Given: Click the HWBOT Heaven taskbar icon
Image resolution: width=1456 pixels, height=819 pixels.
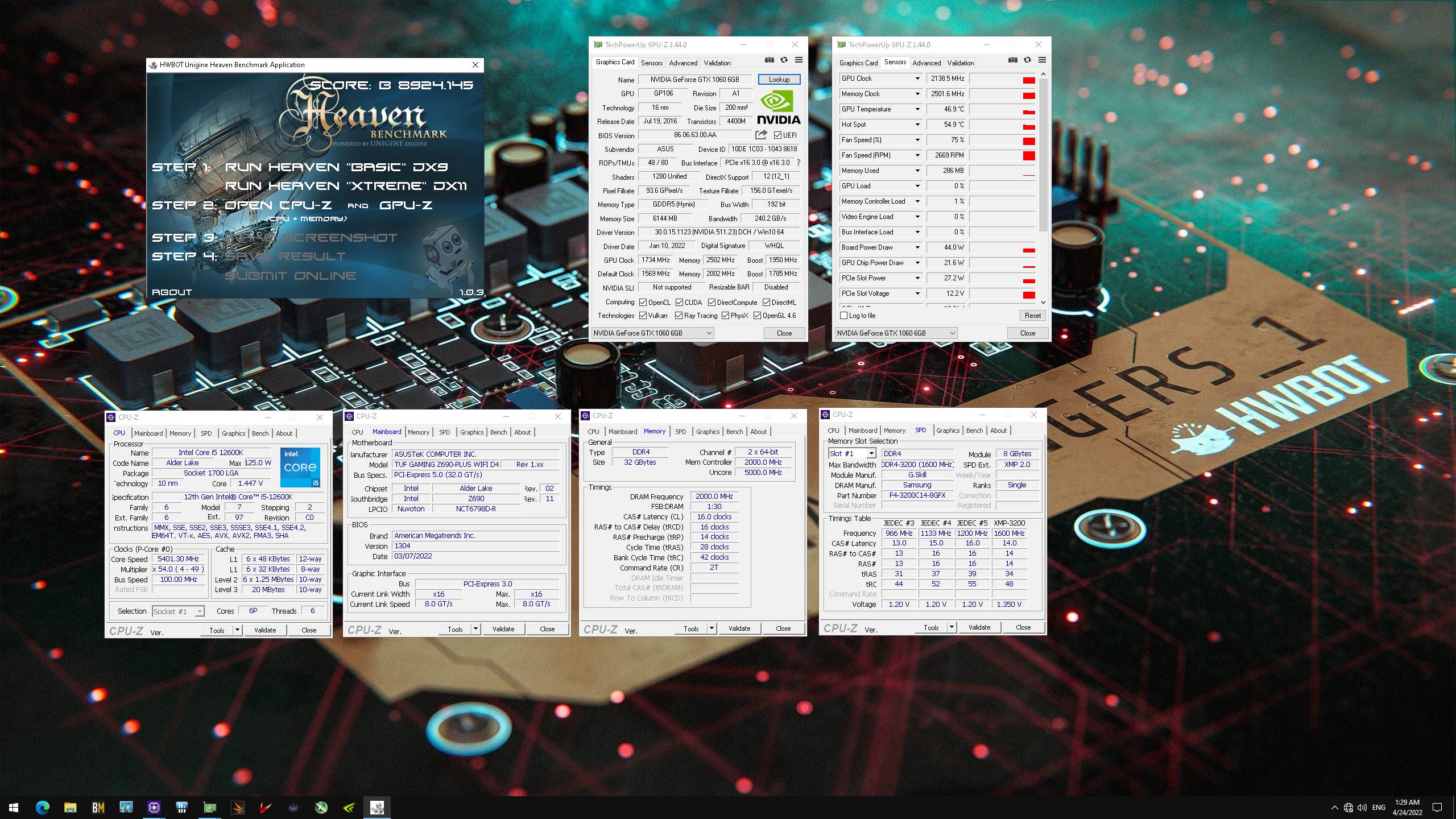Looking at the screenshot, I should pyautogui.click(x=377, y=807).
